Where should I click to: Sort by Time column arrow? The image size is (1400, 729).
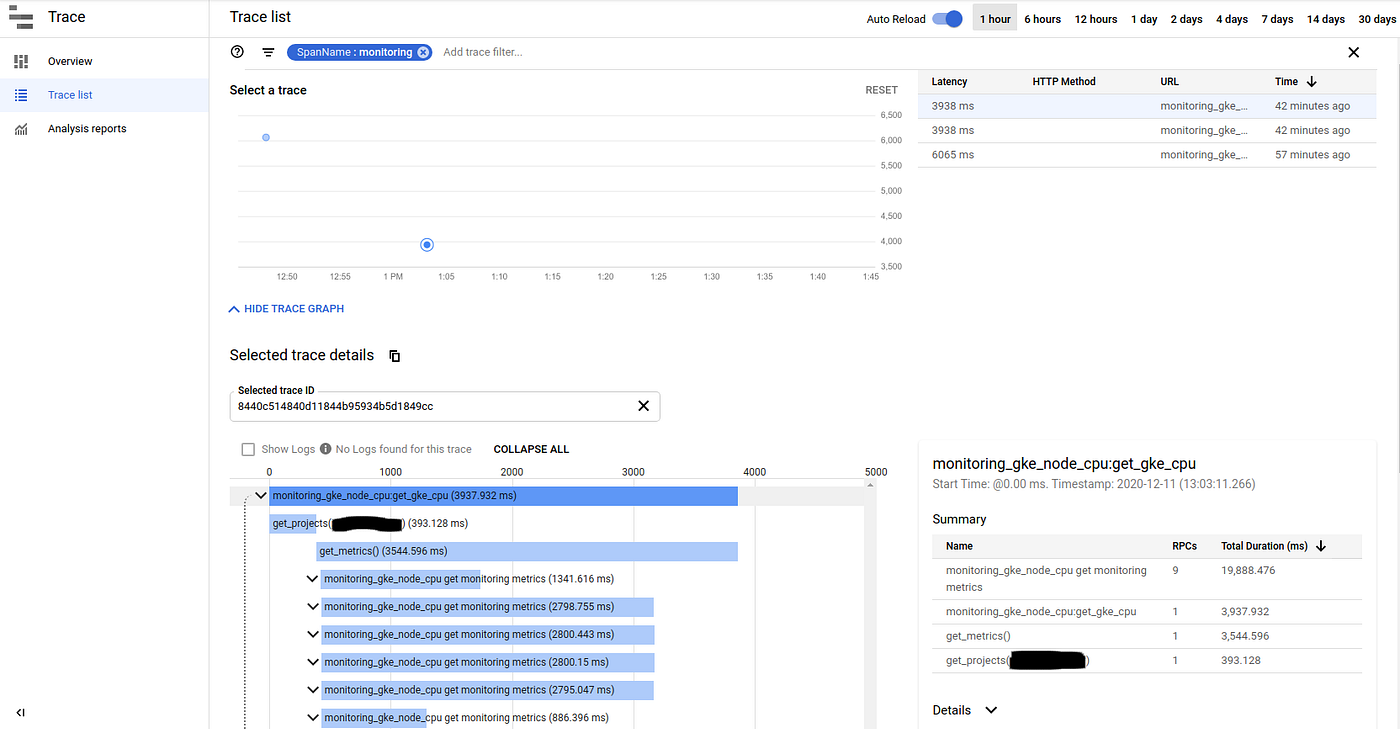[1312, 82]
